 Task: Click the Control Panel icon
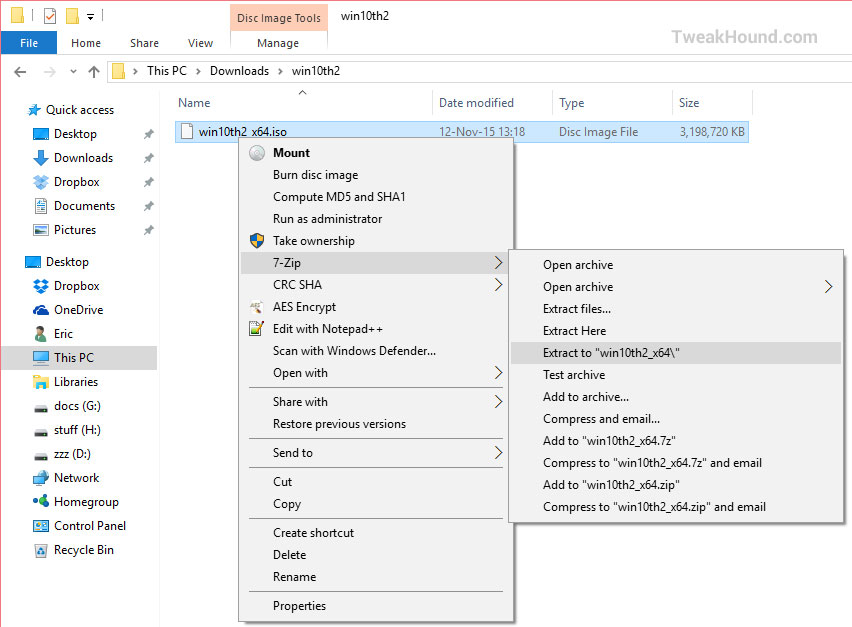(x=41, y=526)
